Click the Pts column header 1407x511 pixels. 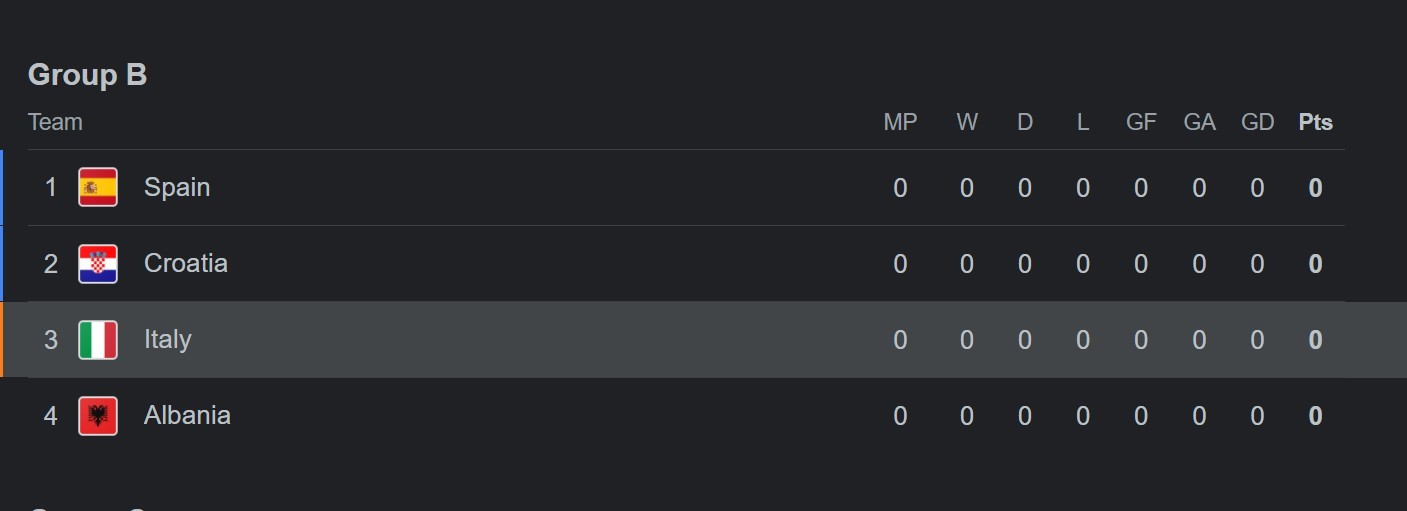point(1316,122)
